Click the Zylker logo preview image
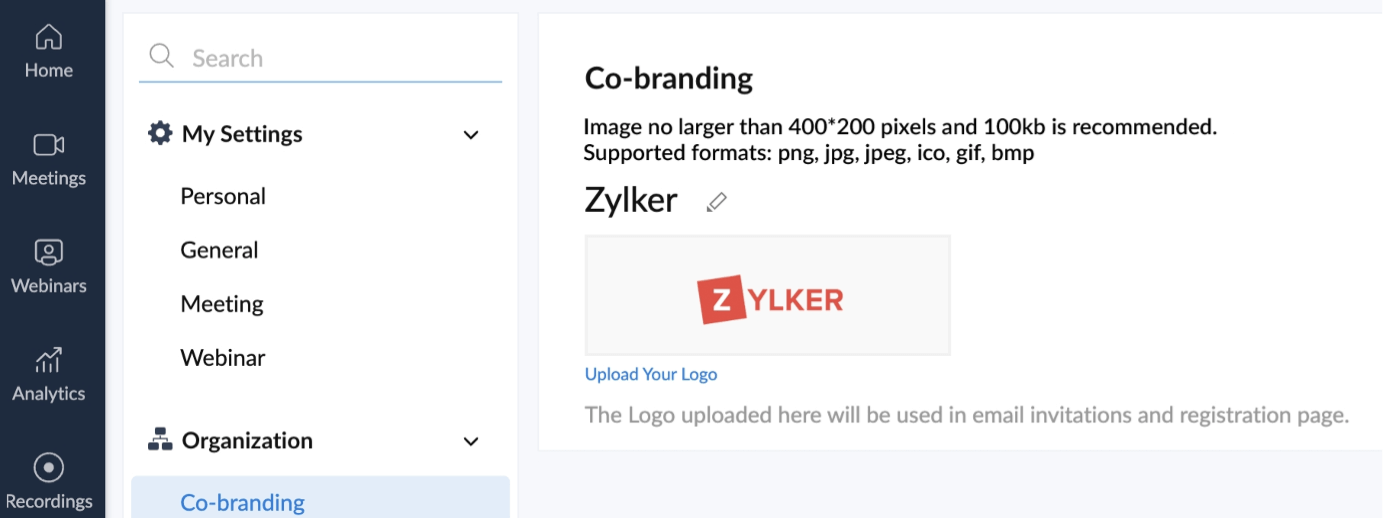 point(768,298)
